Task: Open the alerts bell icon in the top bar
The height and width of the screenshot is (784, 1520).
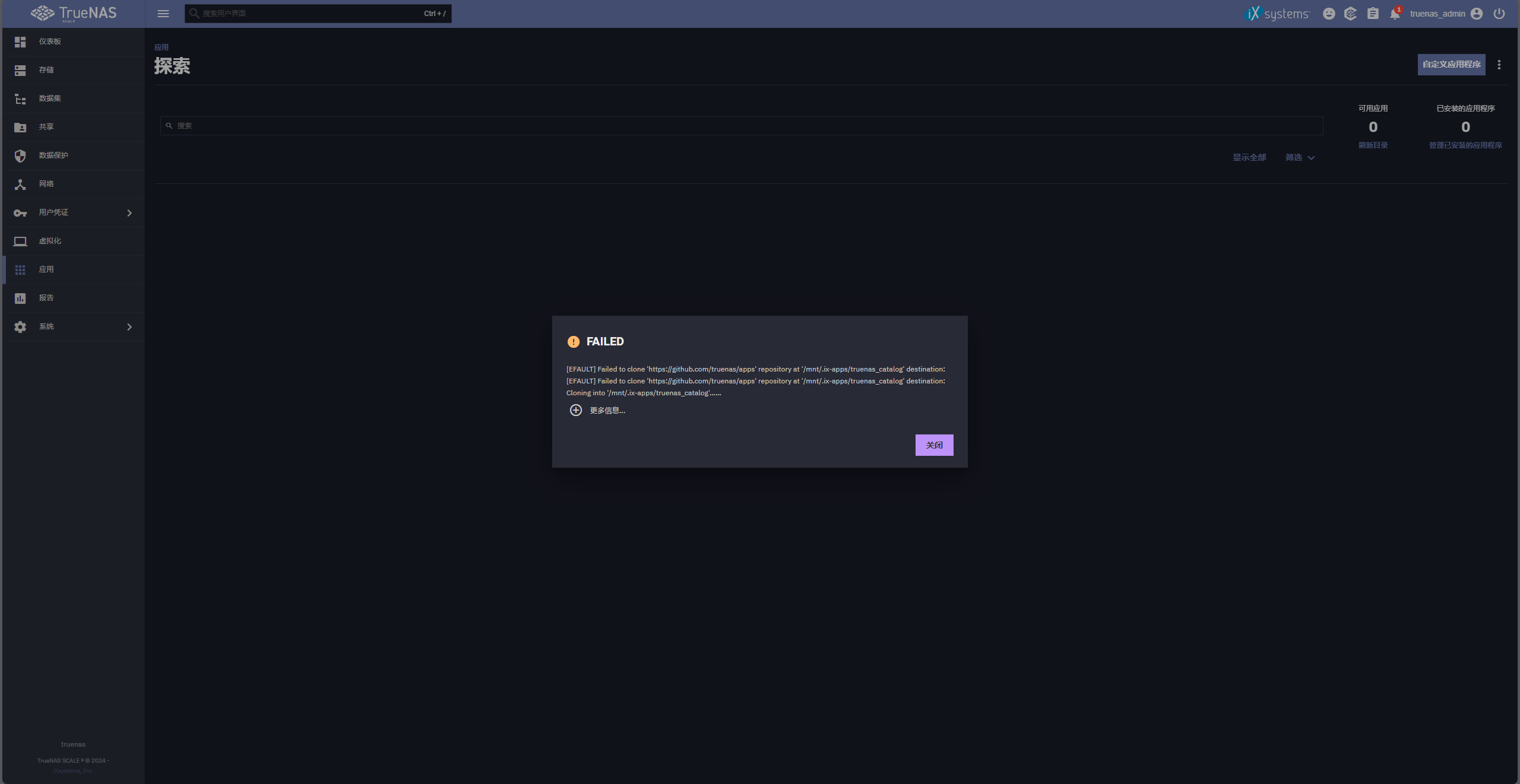Action: pyautogui.click(x=1395, y=14)
